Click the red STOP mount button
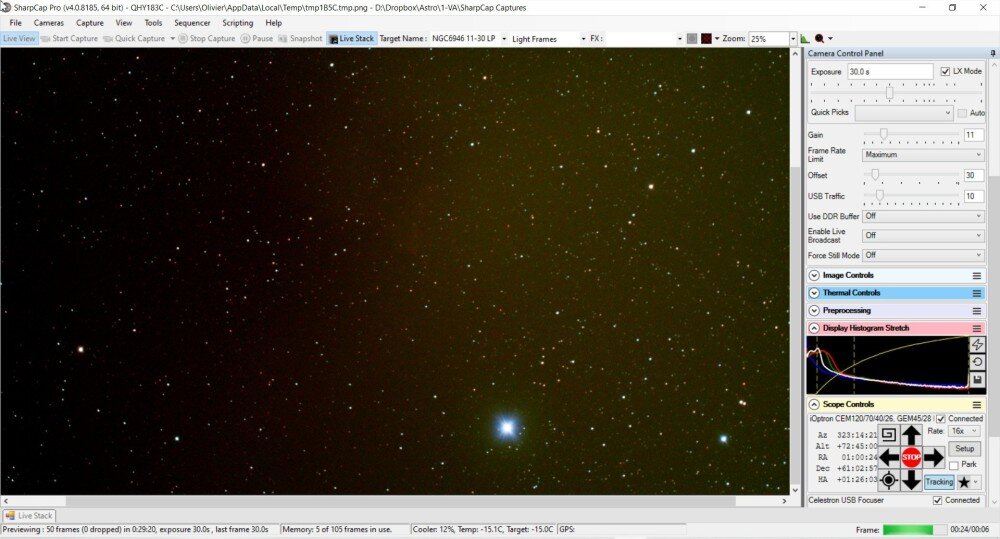1000x539 pixels. (911, 457)
